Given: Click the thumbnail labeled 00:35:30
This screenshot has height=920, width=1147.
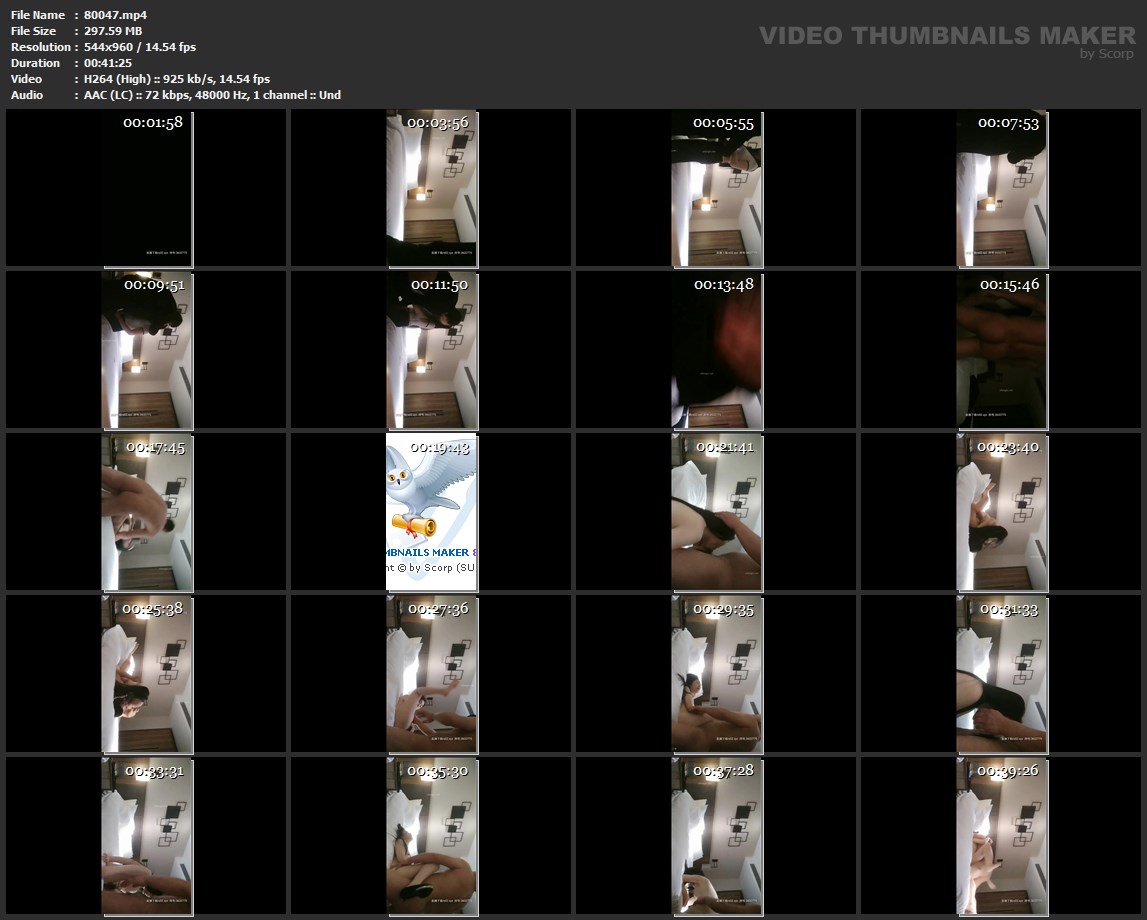Looking at the screenshot, I should pos(432,836).
